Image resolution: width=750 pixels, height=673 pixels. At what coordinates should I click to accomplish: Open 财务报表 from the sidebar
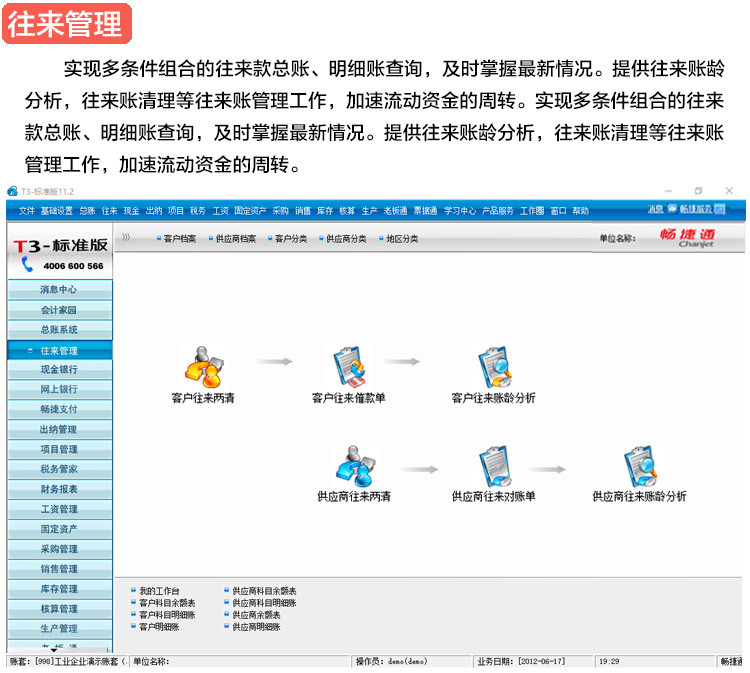(59, 489)
